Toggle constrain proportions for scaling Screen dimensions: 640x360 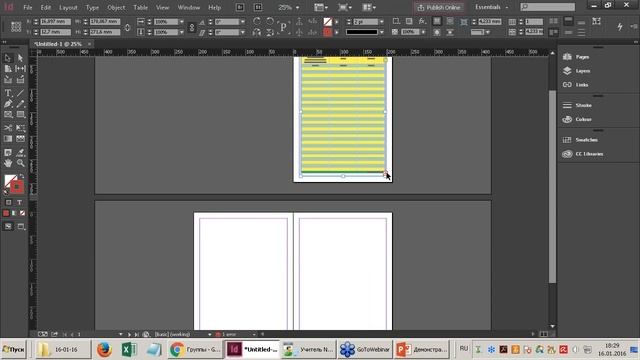click(192, 27)
